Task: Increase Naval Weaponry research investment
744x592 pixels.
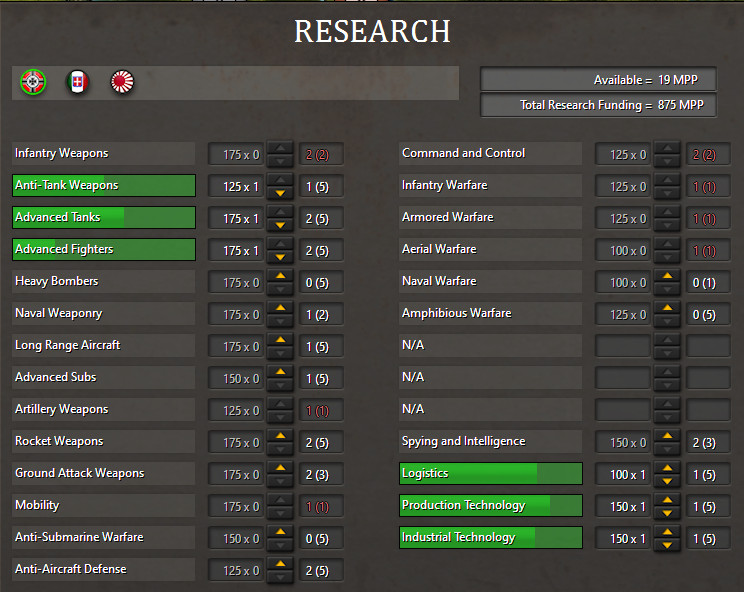Action: [280, 308]
